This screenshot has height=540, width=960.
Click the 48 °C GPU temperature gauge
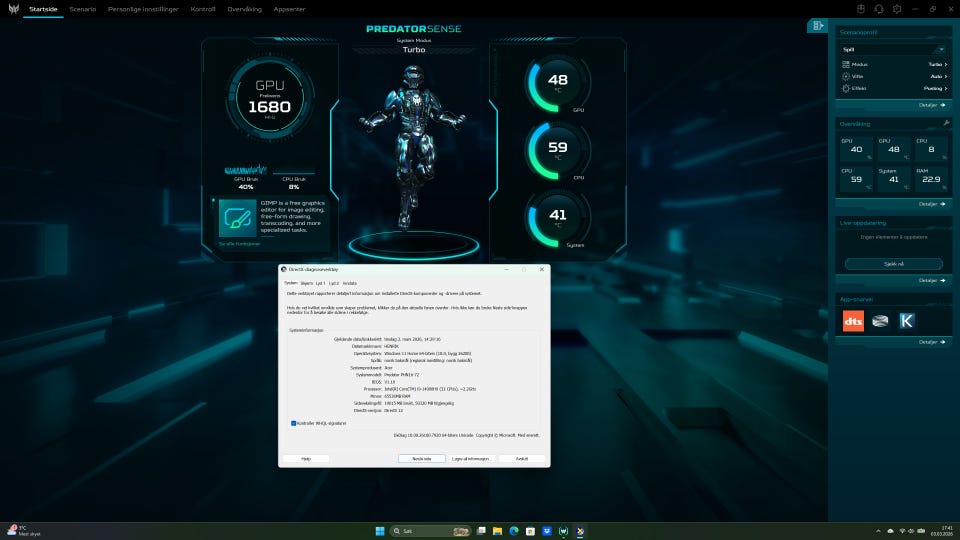click(x=557, y=83)
